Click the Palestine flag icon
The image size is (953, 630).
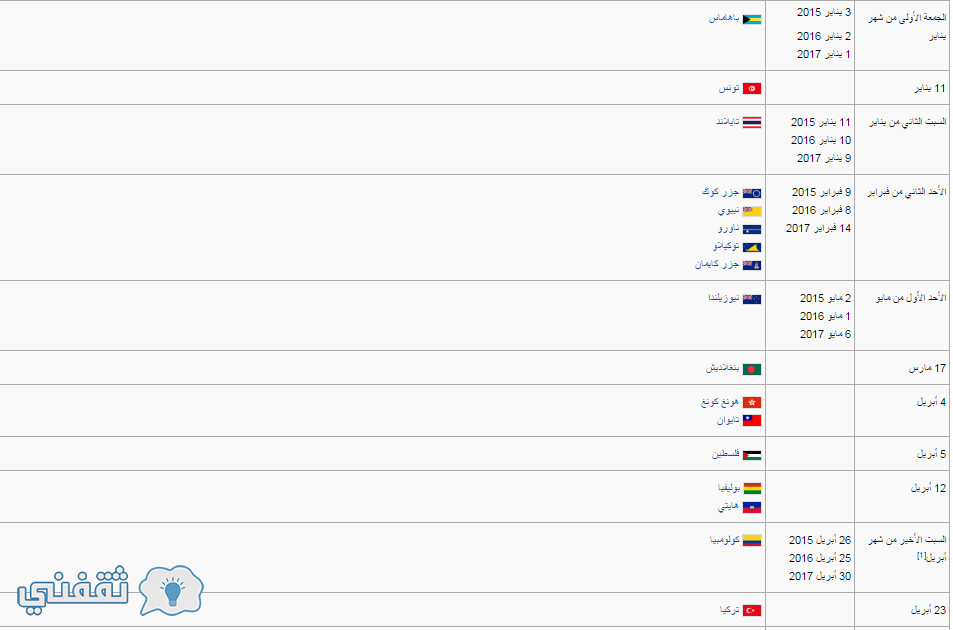[x=752, y=455]
